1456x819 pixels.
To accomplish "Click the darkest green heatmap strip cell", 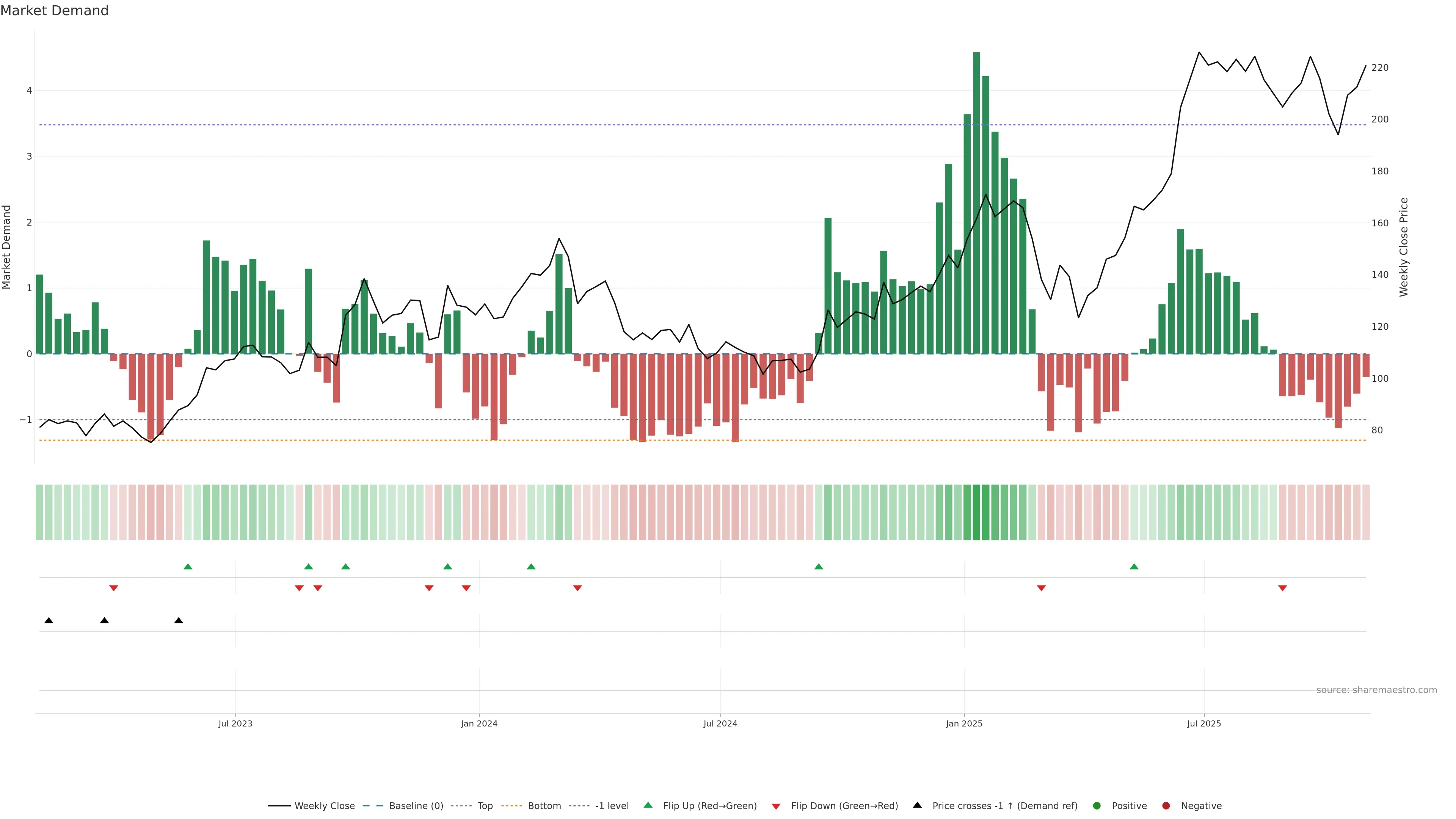I will click(x=976, y=512).
